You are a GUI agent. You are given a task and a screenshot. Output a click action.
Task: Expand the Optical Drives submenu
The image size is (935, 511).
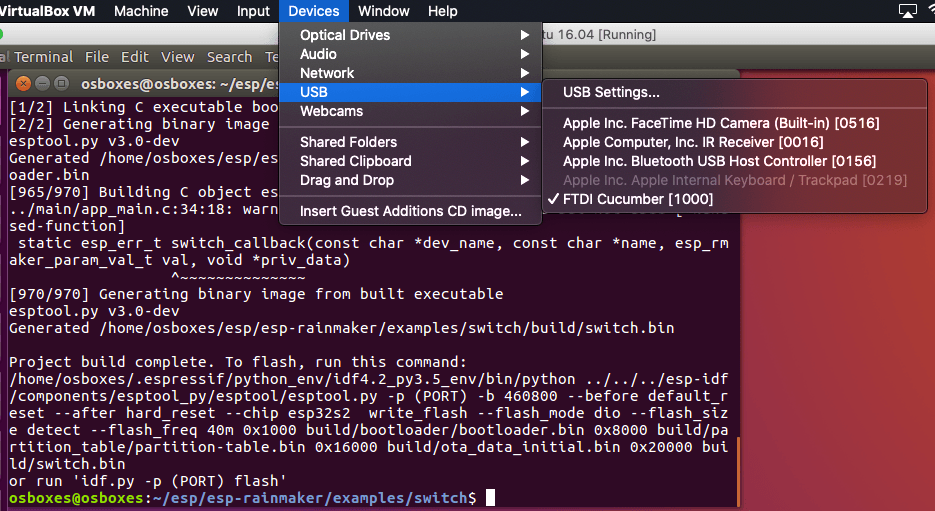pos(410,35)
